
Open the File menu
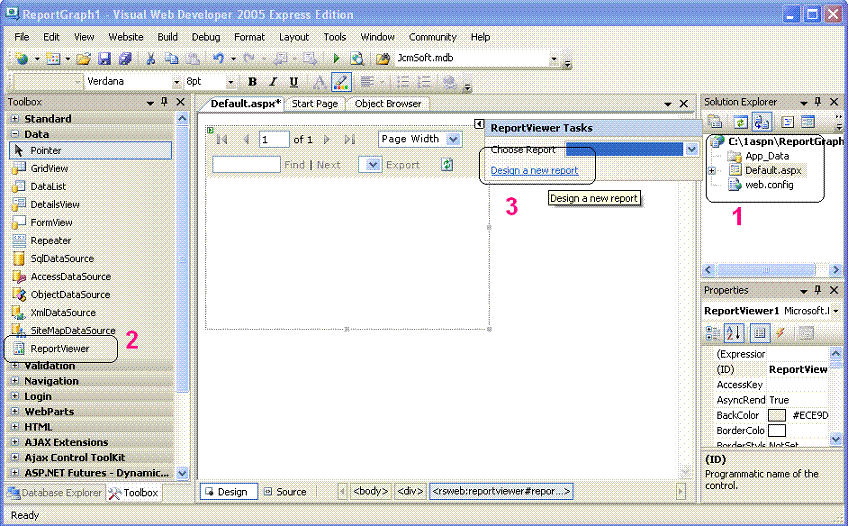22,37
